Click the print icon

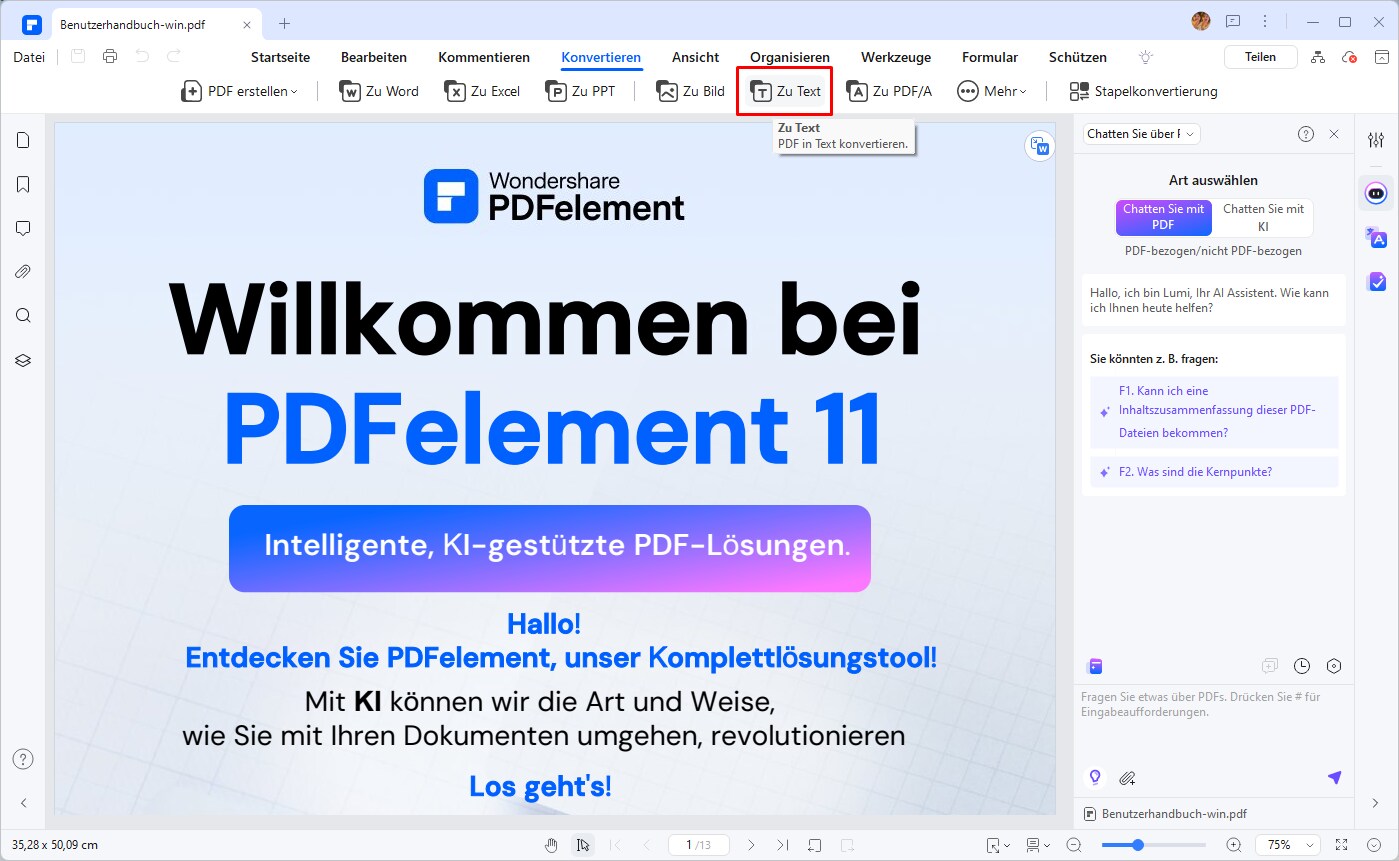coord(110,57)
